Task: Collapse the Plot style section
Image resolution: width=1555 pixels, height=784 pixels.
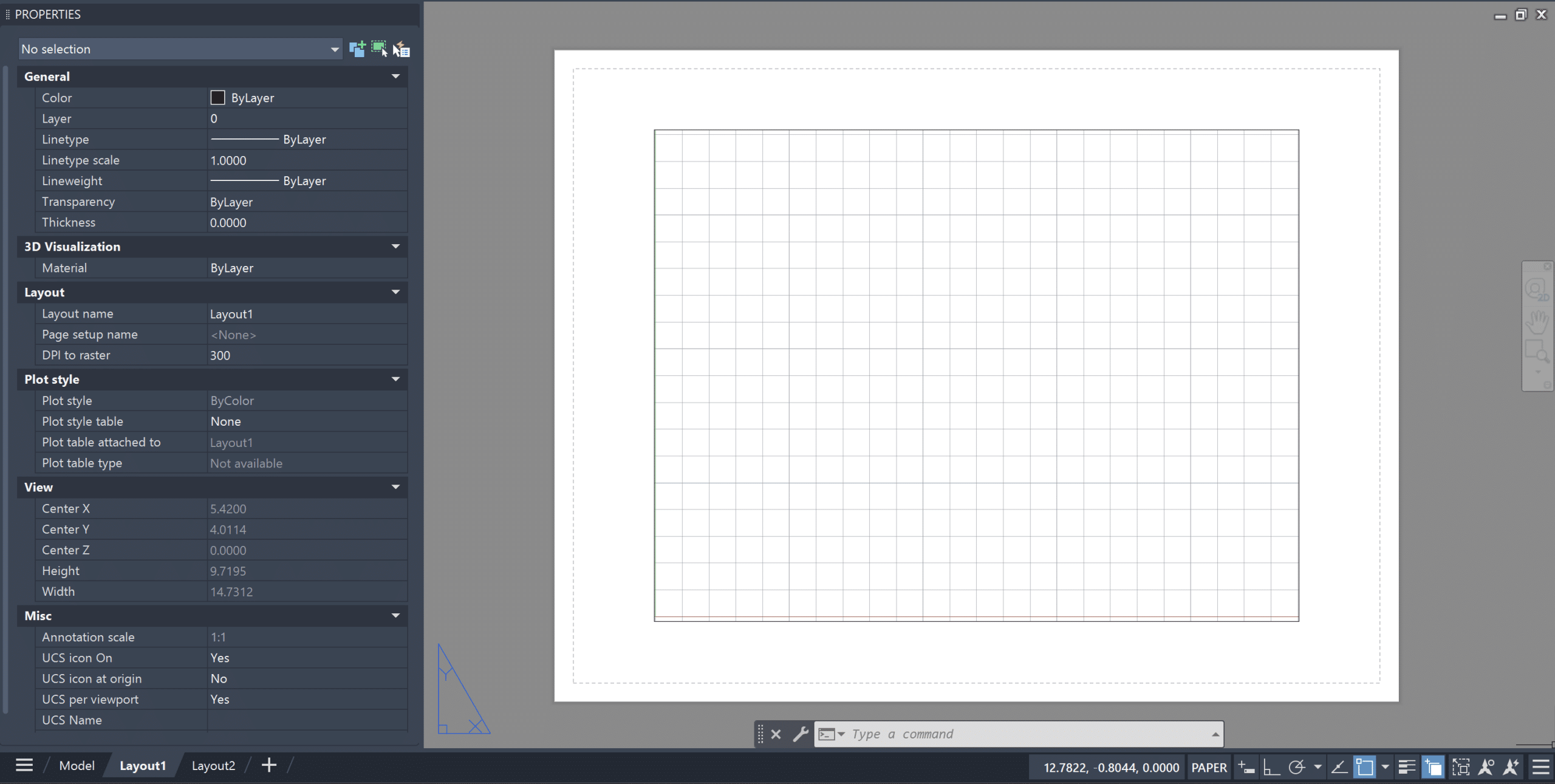Action: [x=395, y=379]
